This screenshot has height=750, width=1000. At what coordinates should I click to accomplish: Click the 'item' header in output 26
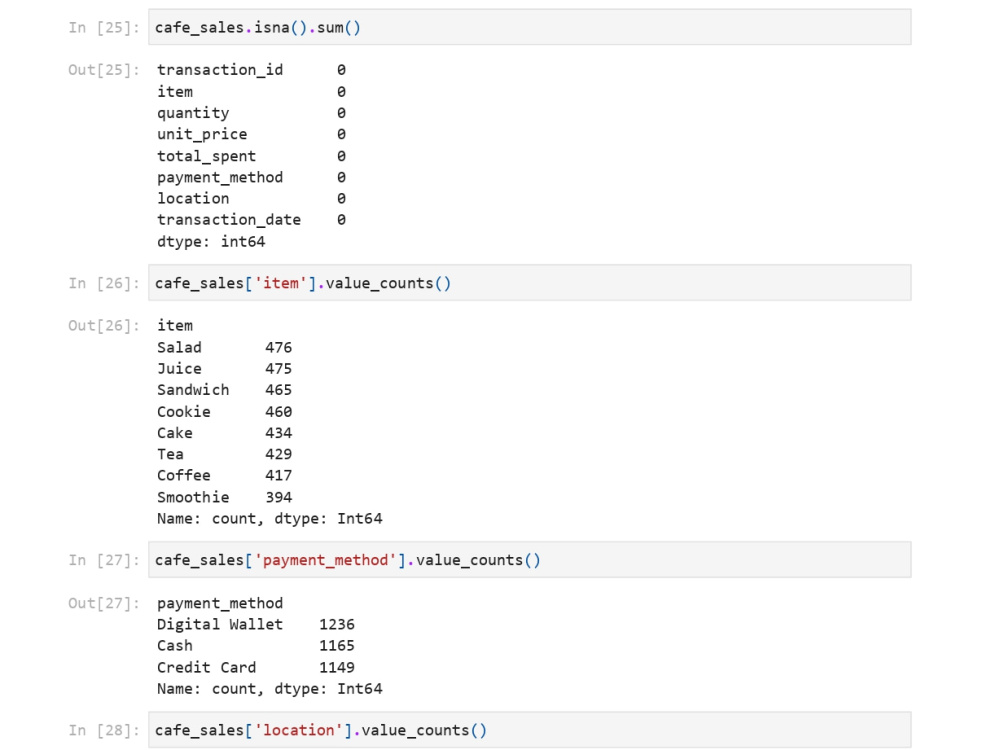click(175, 325)
